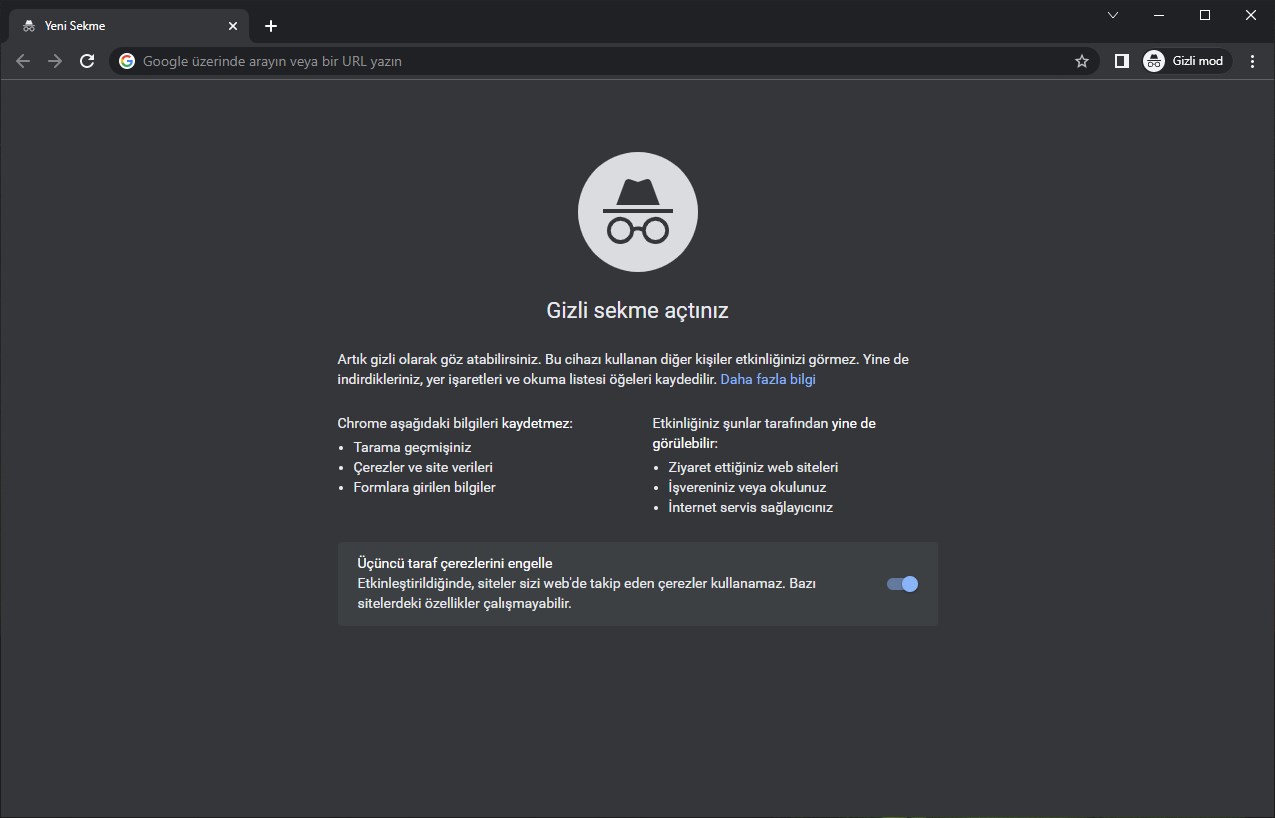
Task: Click Ziyaret ettiğiniz web siteleri item
Action: pyautogui.click(x=753, y=467)
